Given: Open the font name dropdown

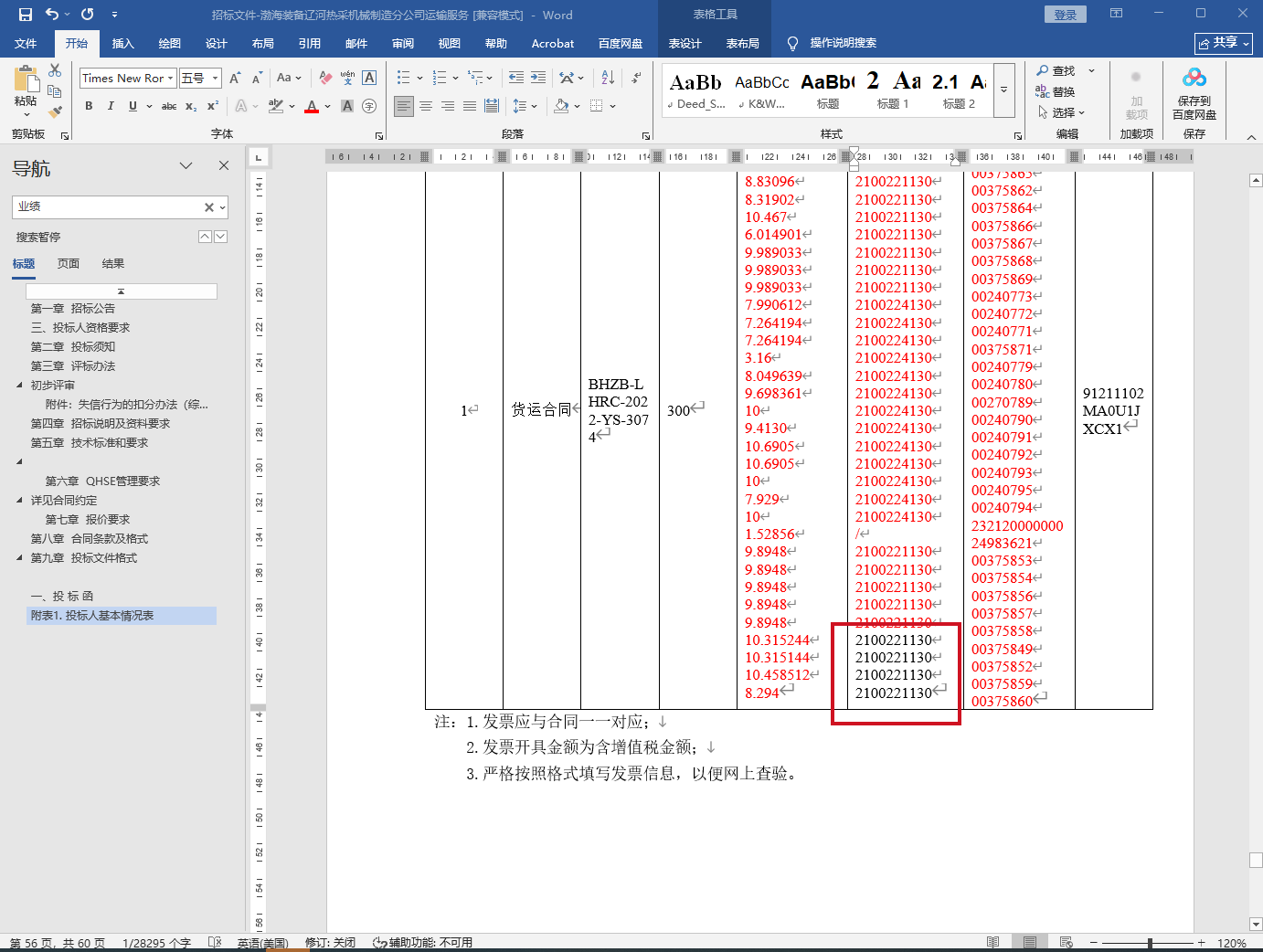Looking at the screenshot, I should [170, 79].
